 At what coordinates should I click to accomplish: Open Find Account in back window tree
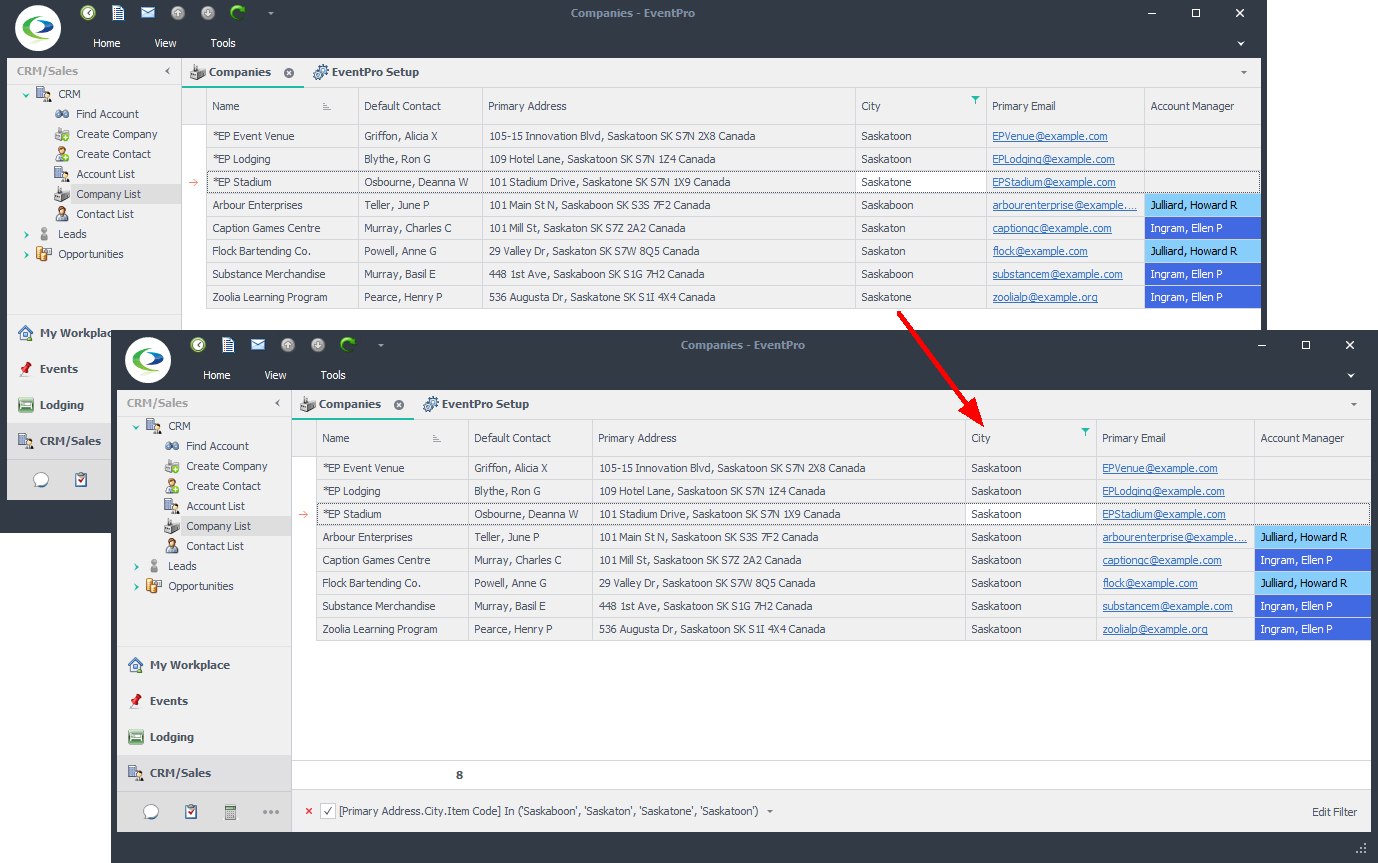click(x=107, y=114)
